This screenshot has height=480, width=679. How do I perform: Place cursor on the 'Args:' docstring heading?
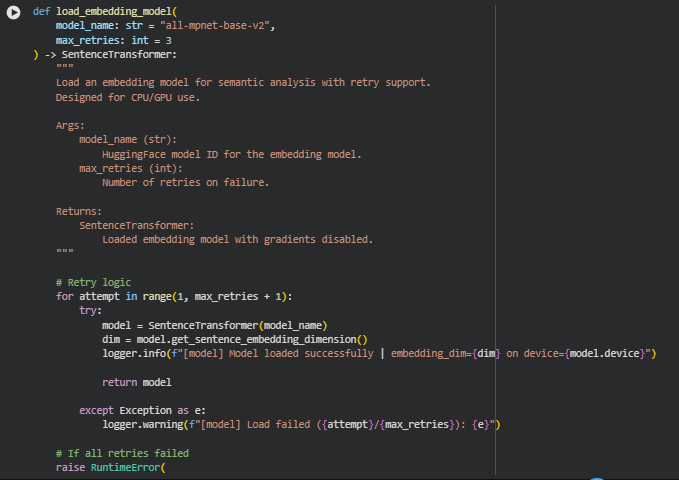coord(70,126)
